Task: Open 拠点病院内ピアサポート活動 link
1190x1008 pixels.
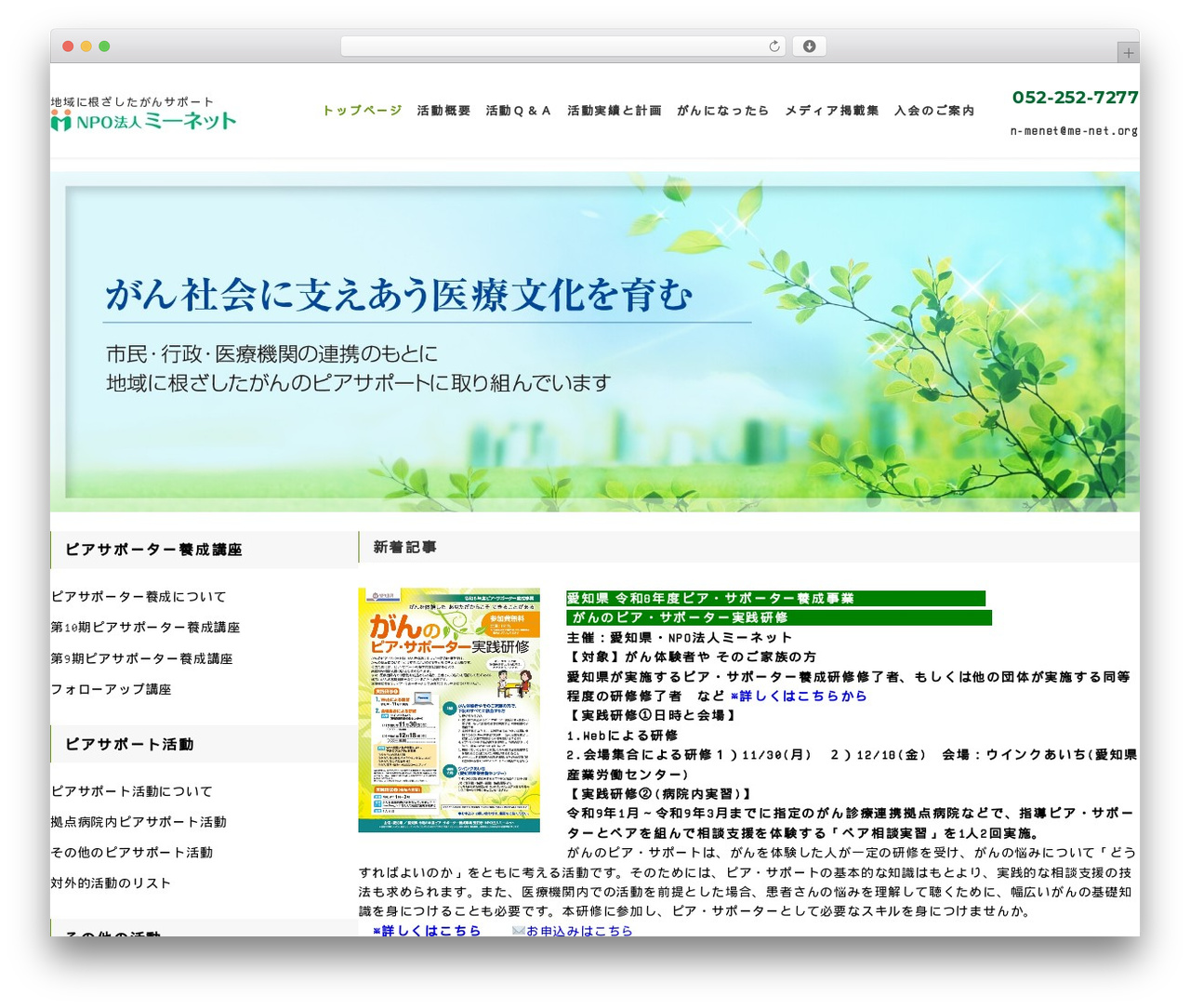Action: (139, 822)
